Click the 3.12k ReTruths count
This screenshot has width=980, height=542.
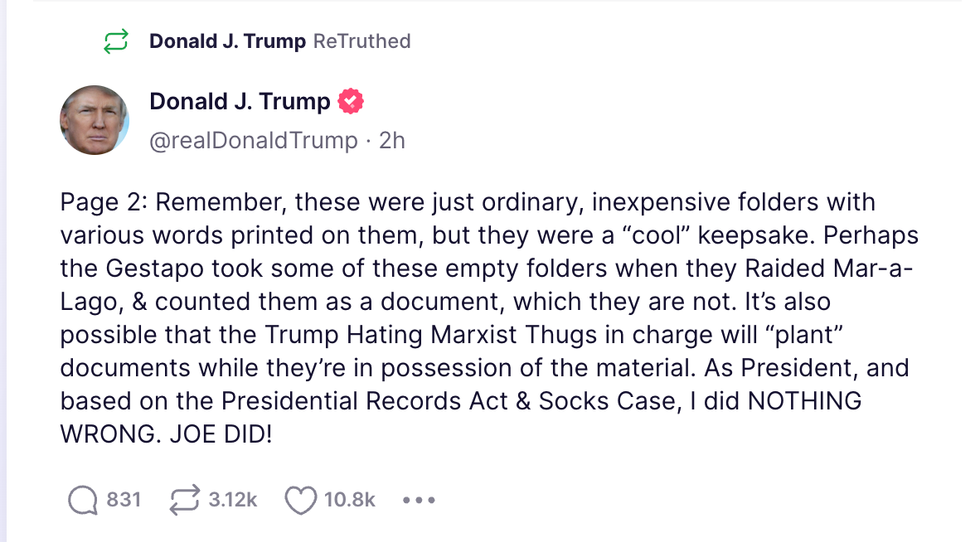(233, 500)
